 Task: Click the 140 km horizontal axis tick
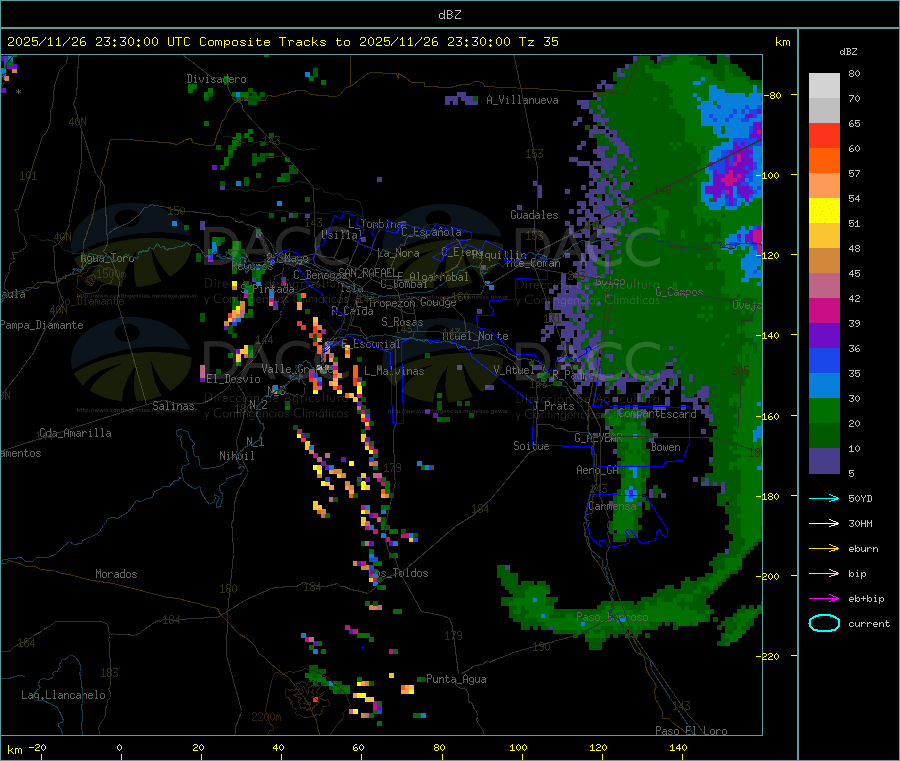(x=678, y=748)
